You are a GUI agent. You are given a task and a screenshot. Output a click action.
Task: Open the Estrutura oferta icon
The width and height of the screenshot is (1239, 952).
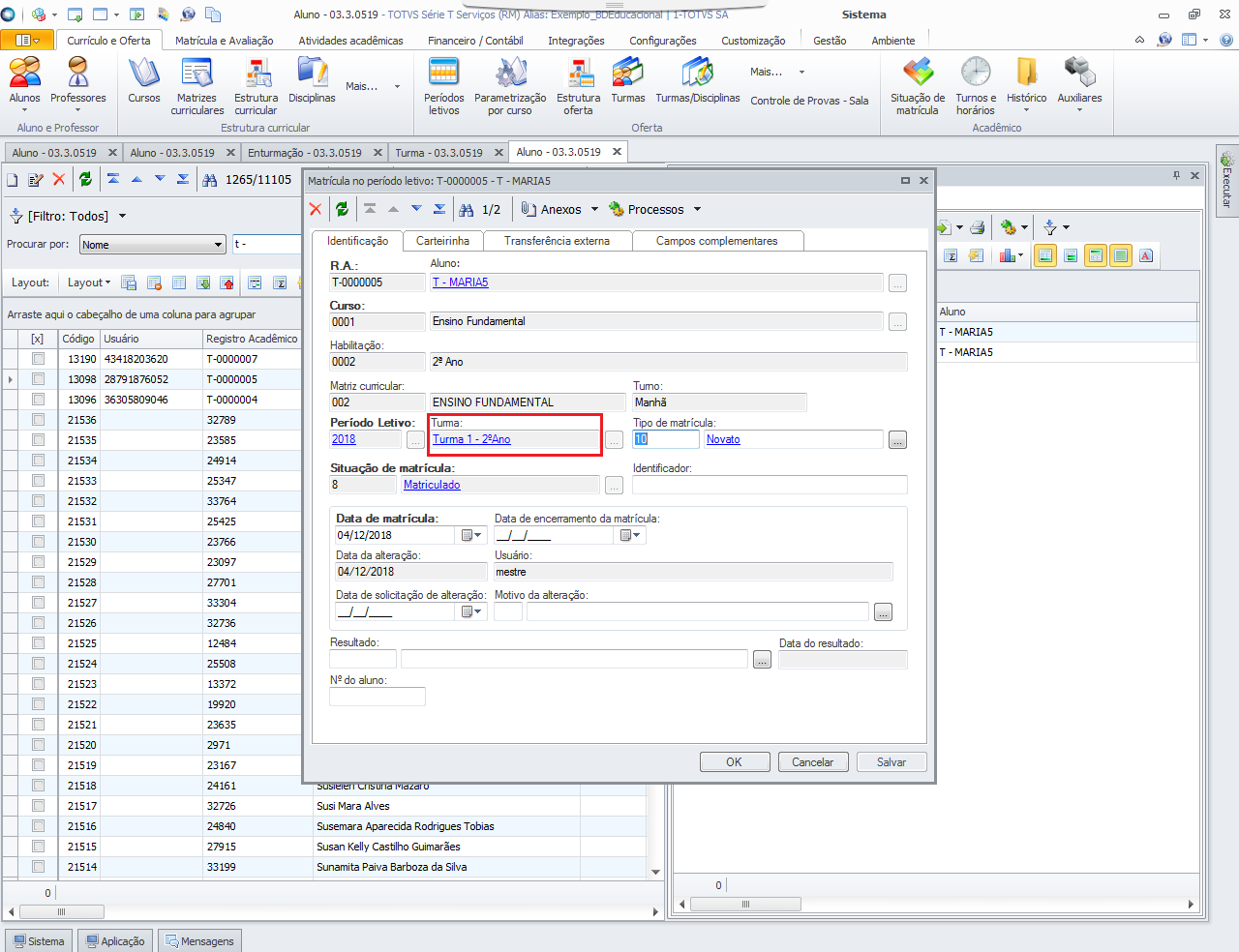pos(578,86)
